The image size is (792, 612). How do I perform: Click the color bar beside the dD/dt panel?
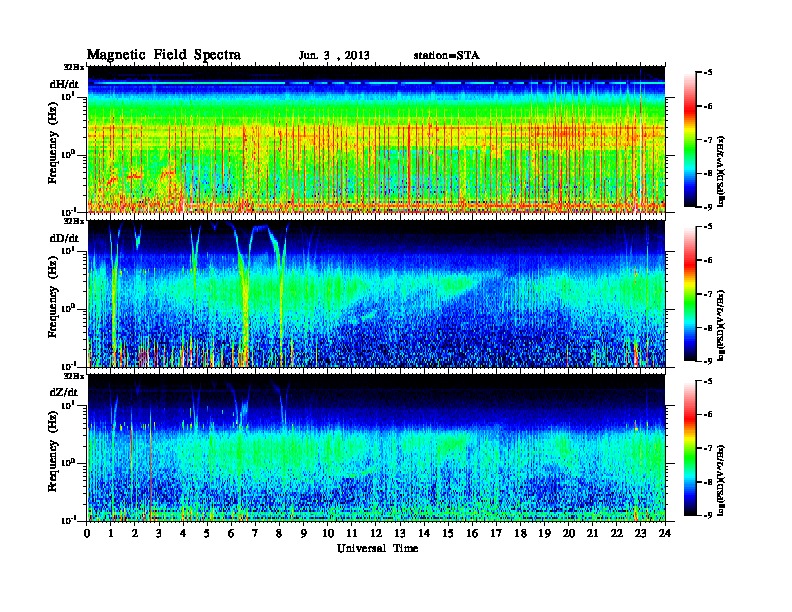[690, 294]
